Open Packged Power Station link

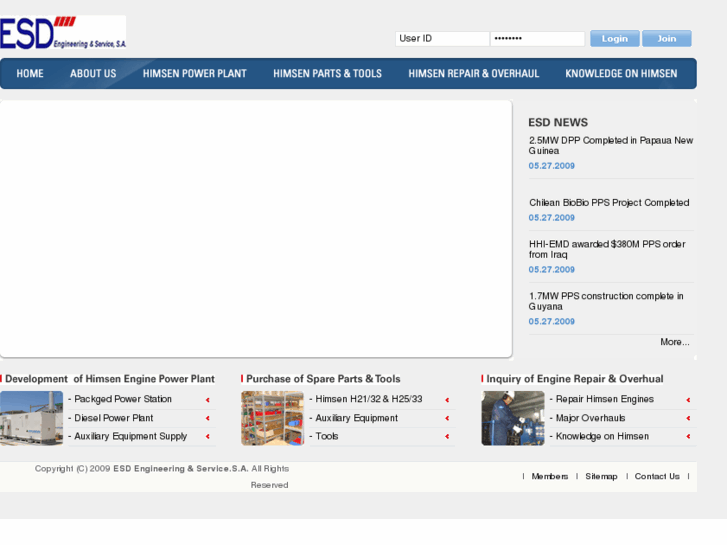[x=123, y=399]
